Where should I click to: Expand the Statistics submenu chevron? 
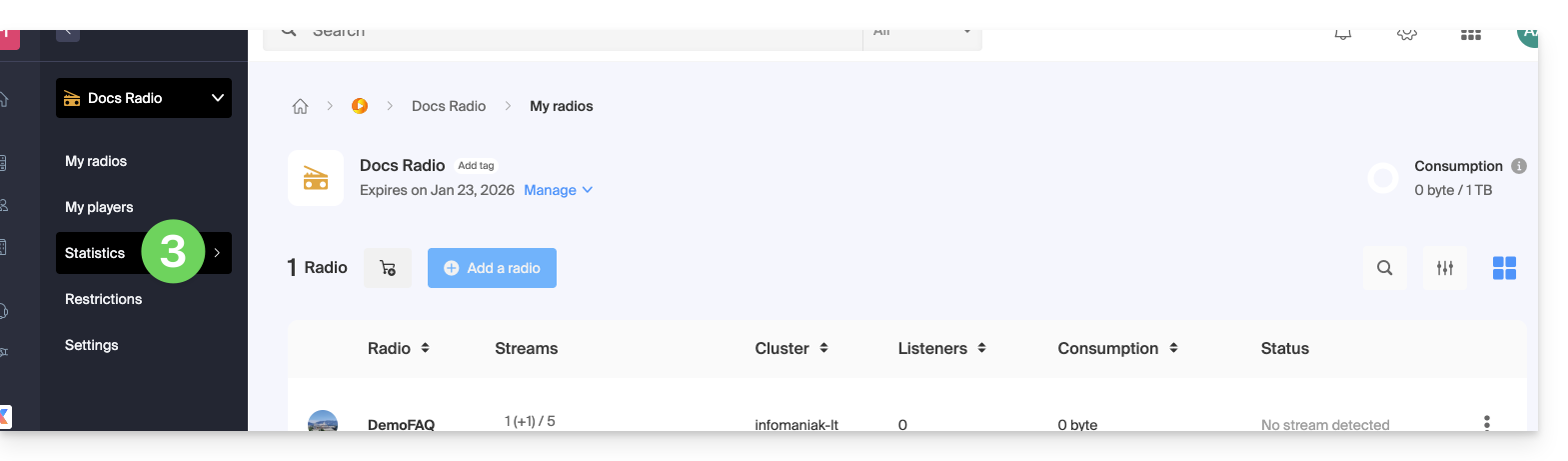tap(217, 253)
